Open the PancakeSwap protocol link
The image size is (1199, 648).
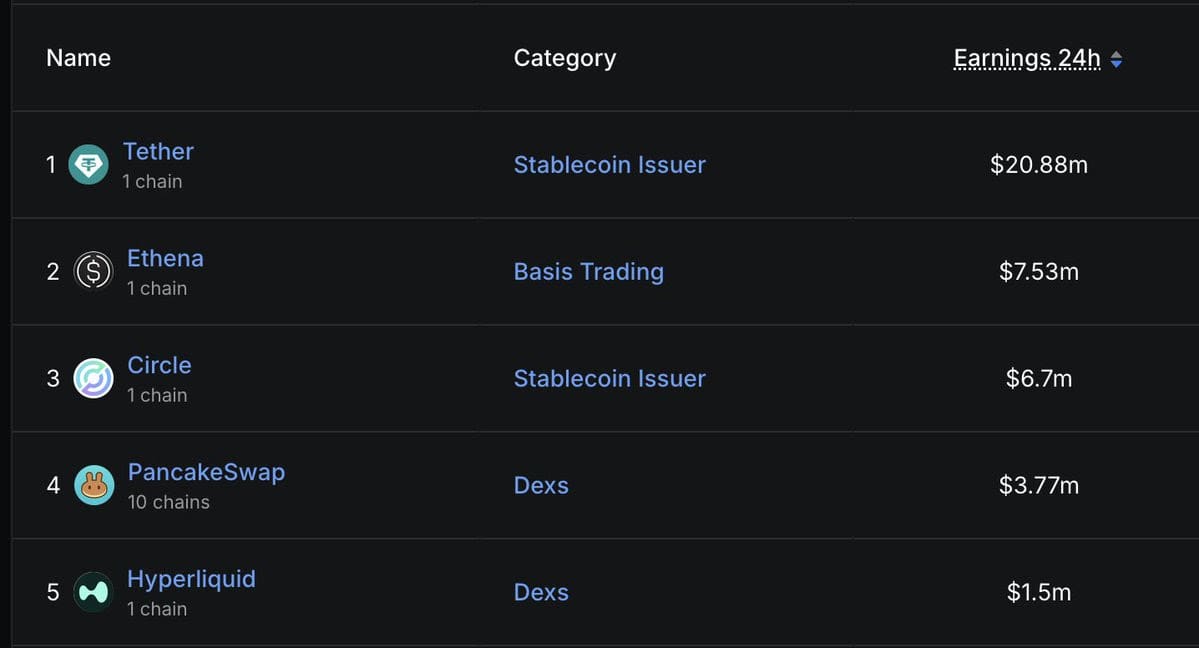click(x=206, y=472)
